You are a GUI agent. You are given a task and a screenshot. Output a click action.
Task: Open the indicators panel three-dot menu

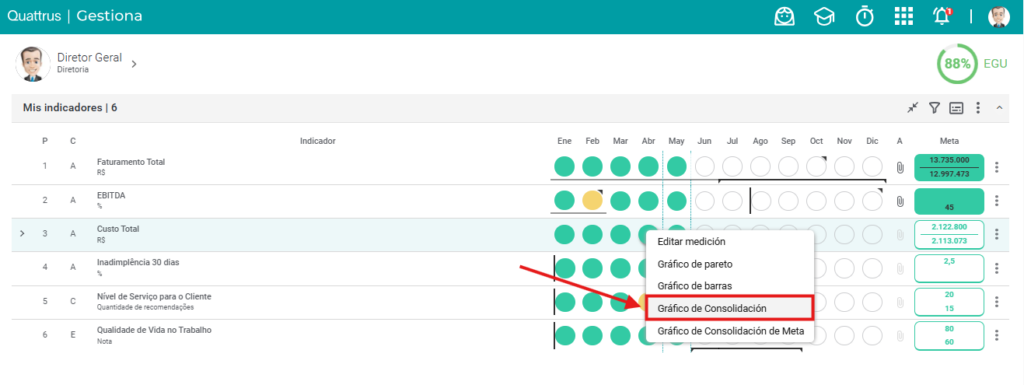978,108
